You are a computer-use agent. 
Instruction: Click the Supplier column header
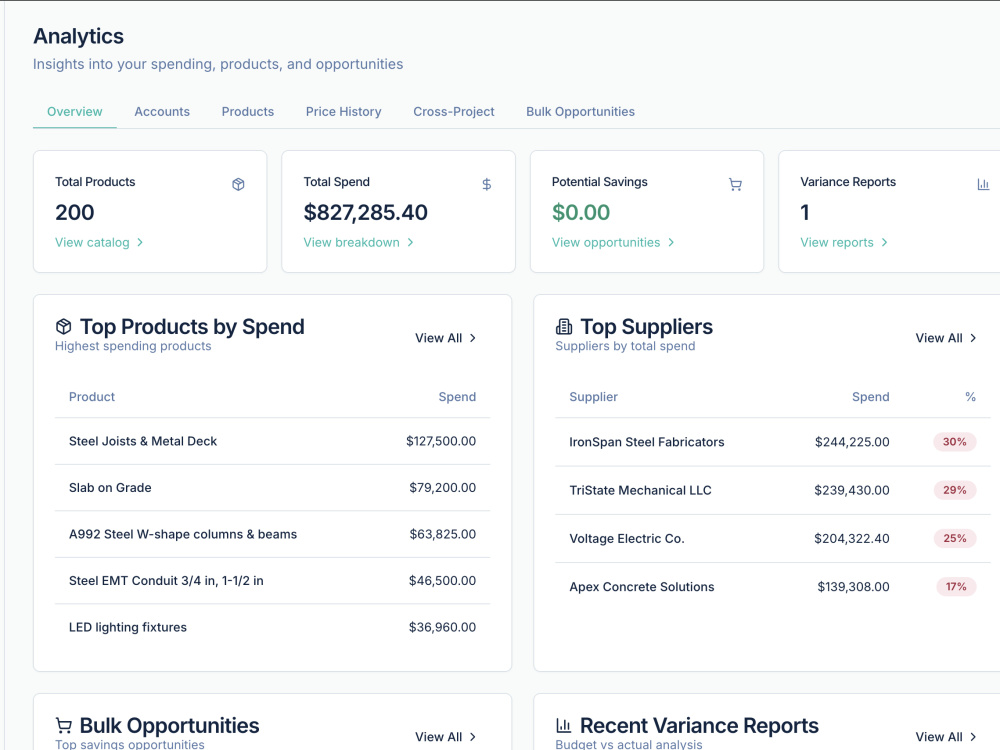[x=593, y=397]
